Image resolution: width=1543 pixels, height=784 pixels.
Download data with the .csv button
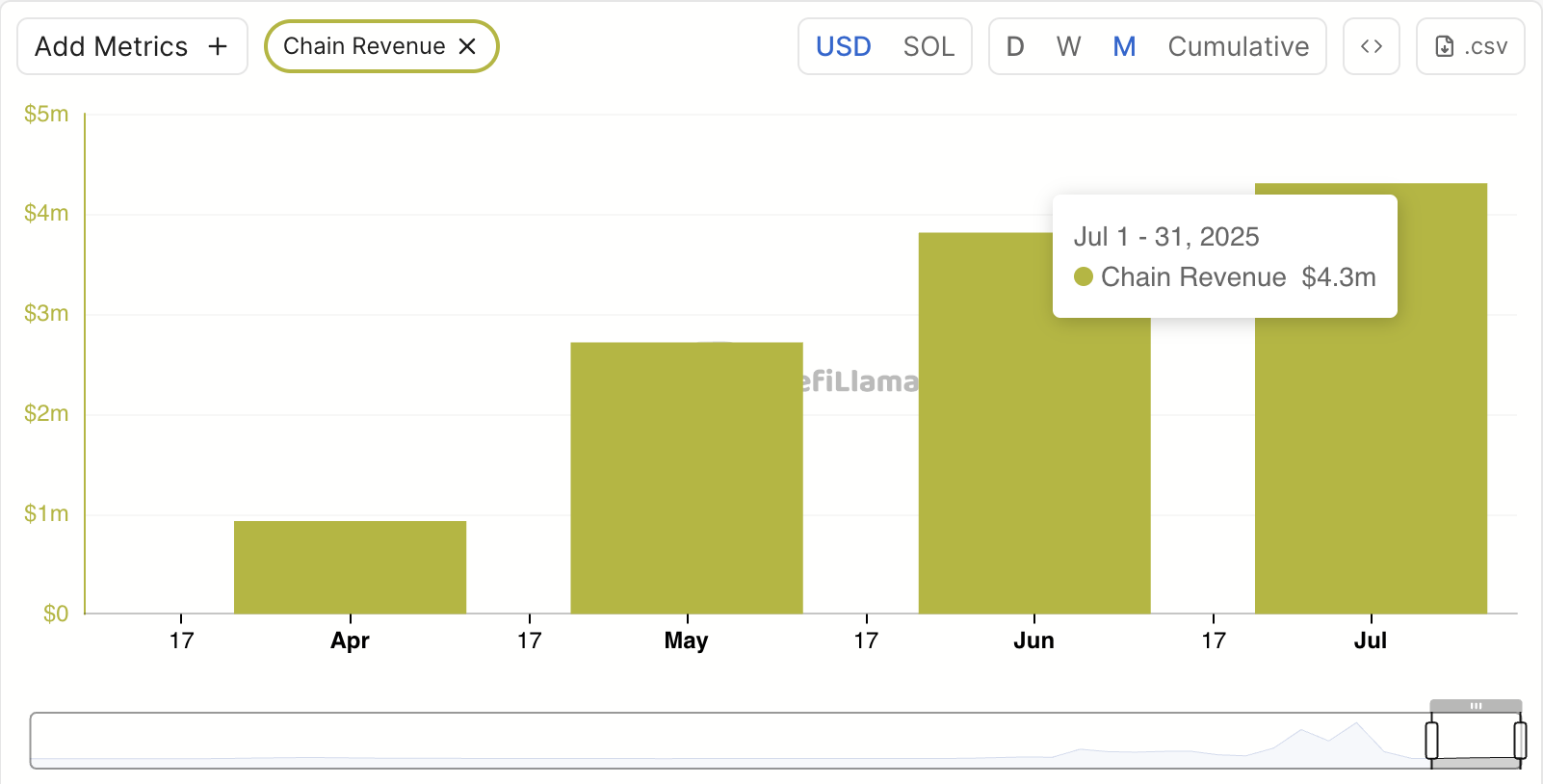pos(1470,46)
